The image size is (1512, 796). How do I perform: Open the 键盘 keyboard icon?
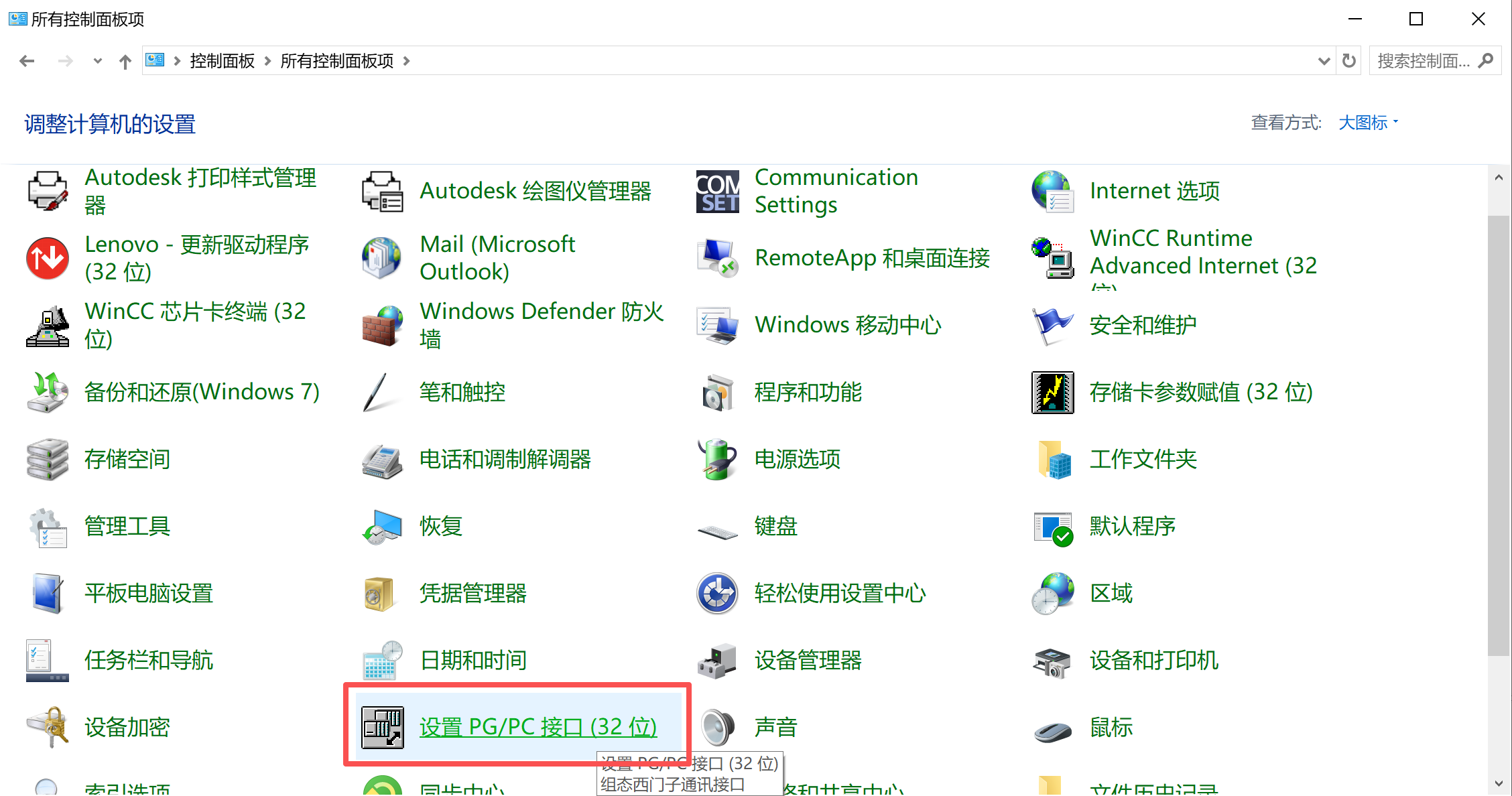point(718,533)
